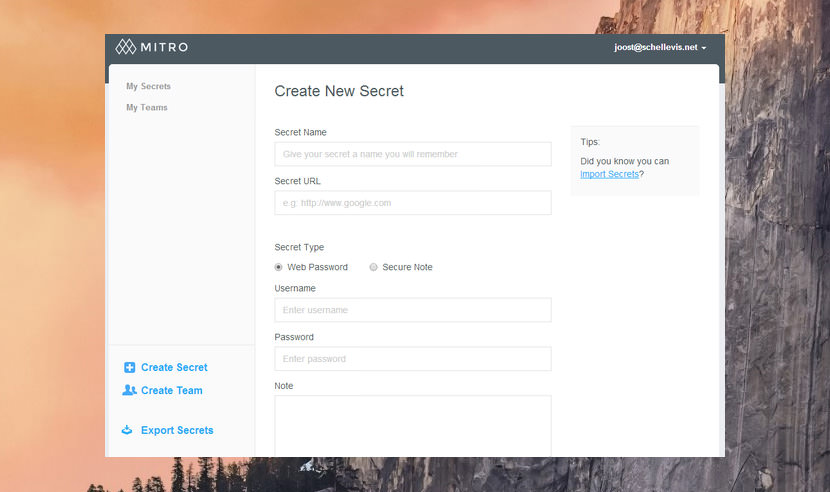
Task: Click the Create Team link
Action: click(172, 390)
